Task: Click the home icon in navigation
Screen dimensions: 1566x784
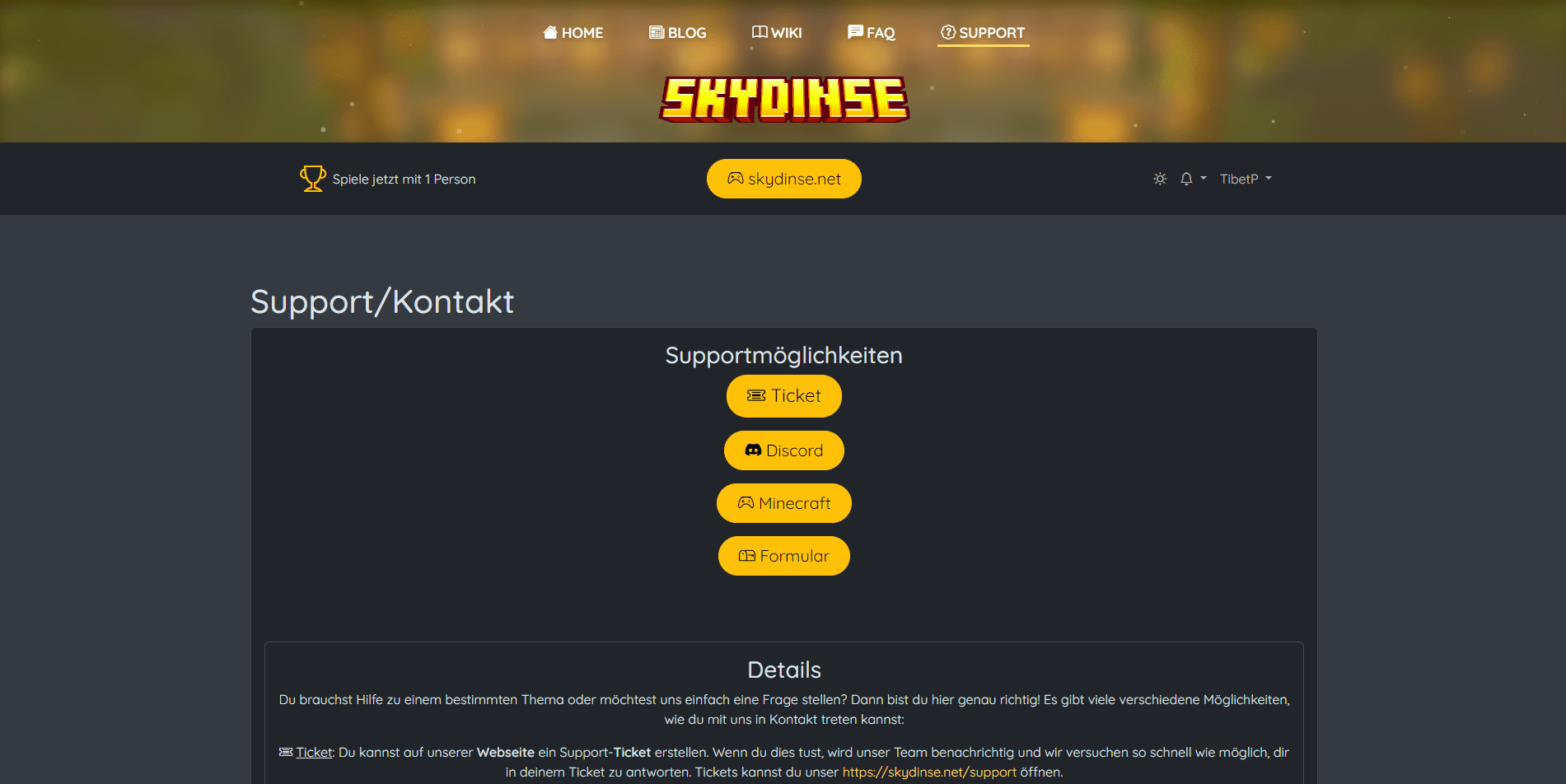Action: tap(550, 32)
